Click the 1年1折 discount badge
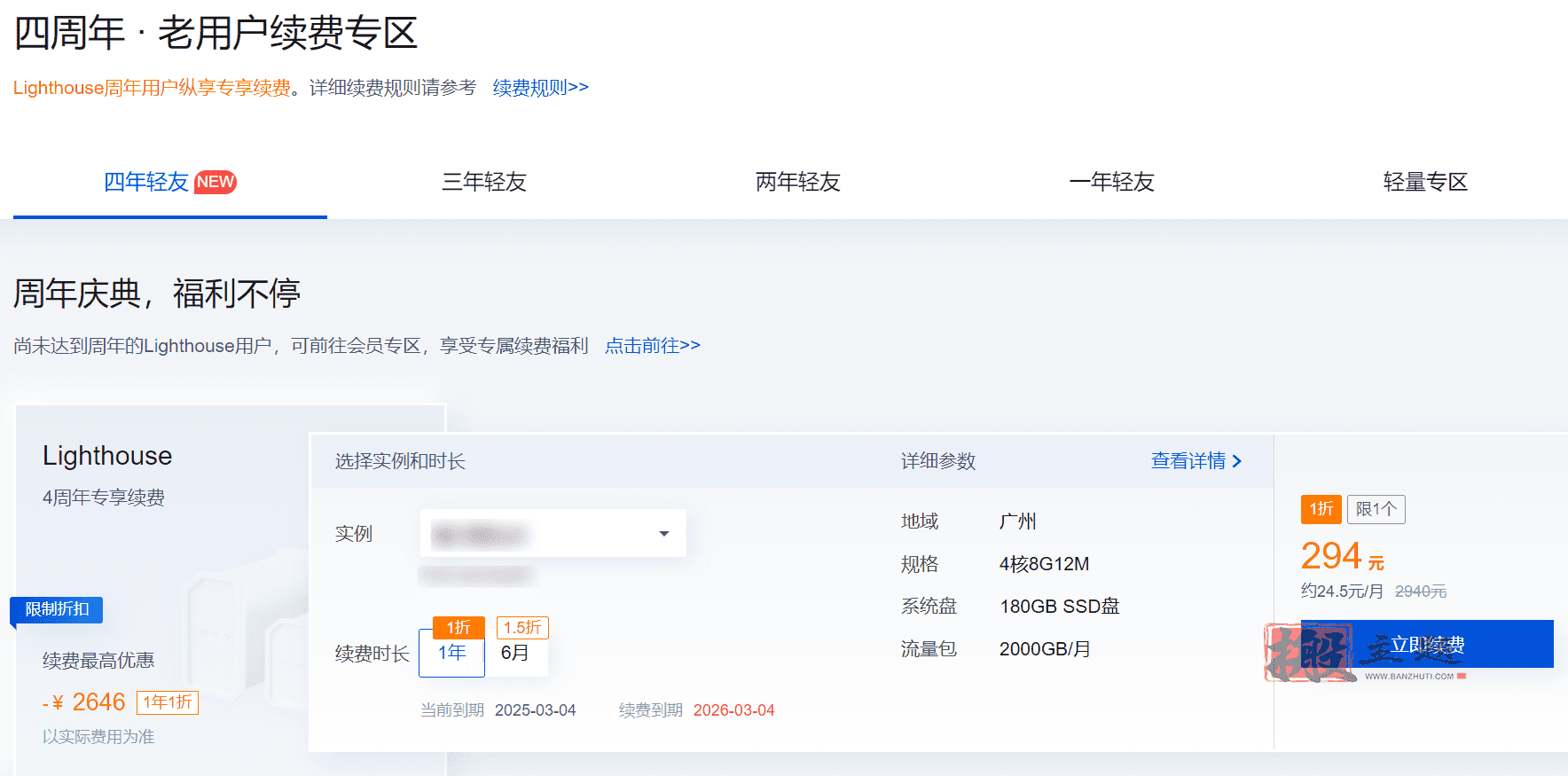Image resolution: width=1568 pixels, height=776 pixels. [168, 702]
